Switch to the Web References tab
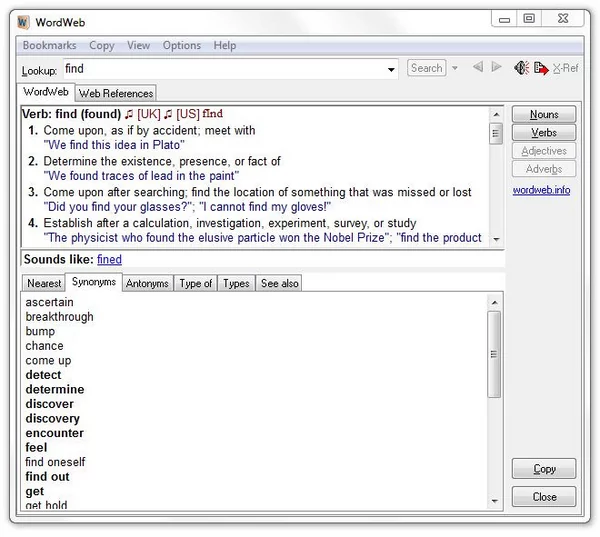 click(116, 93)
